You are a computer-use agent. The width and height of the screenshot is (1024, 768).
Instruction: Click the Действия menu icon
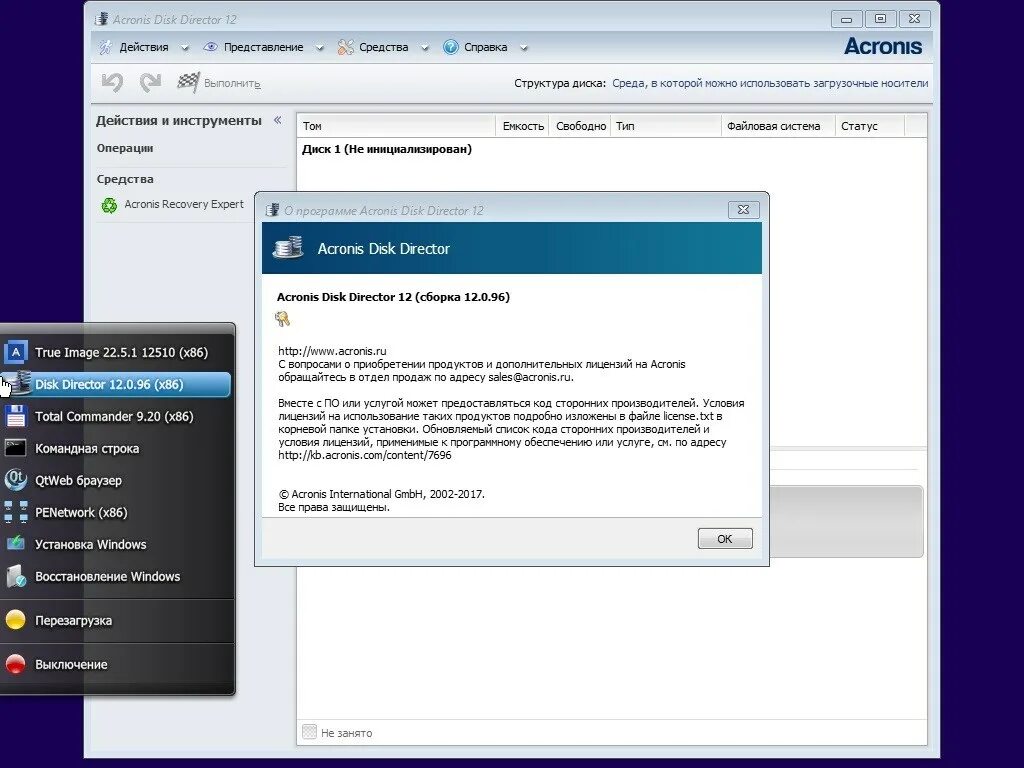point(105,47)
